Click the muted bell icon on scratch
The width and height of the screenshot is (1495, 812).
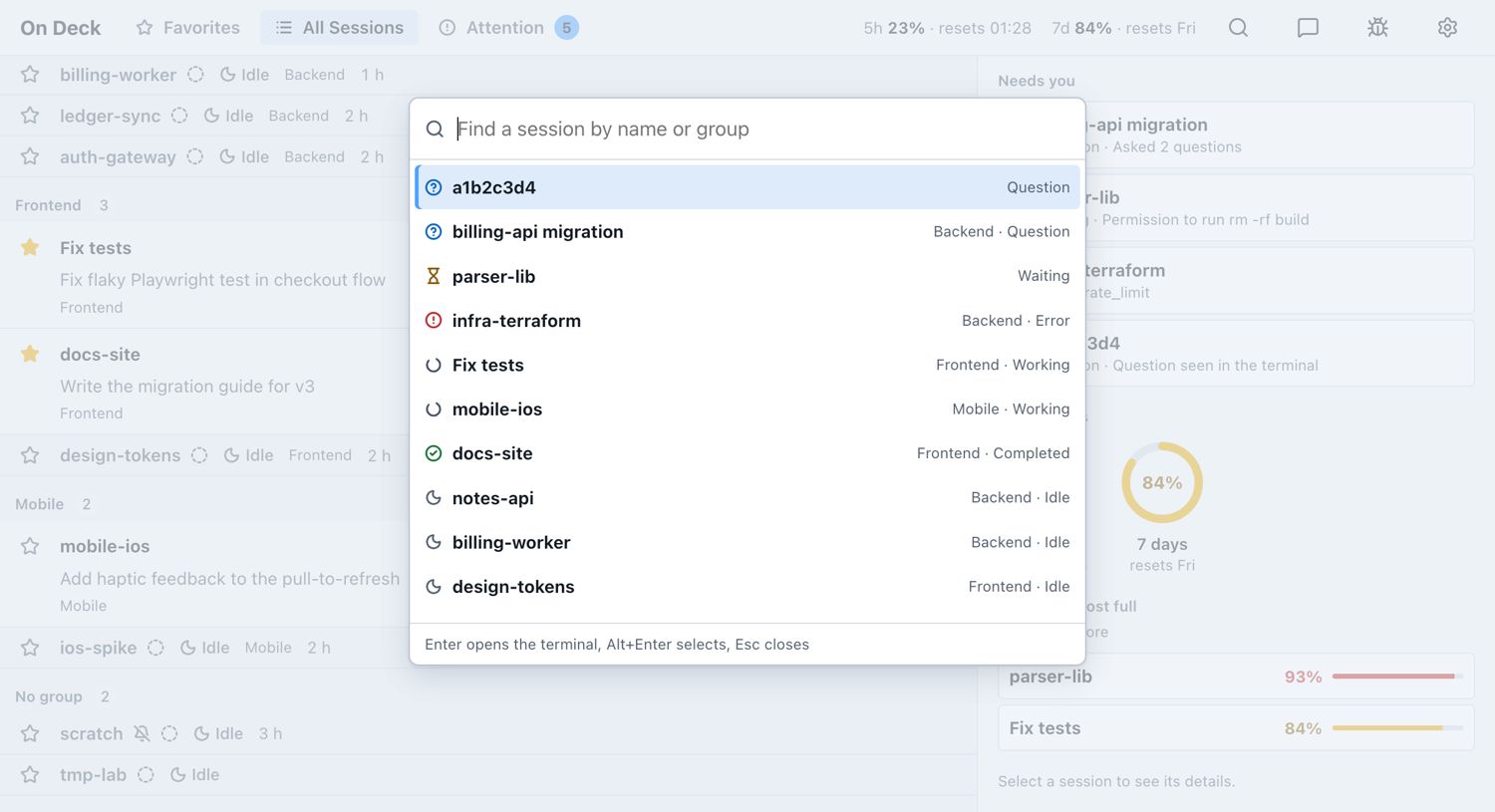click(142, 734)
